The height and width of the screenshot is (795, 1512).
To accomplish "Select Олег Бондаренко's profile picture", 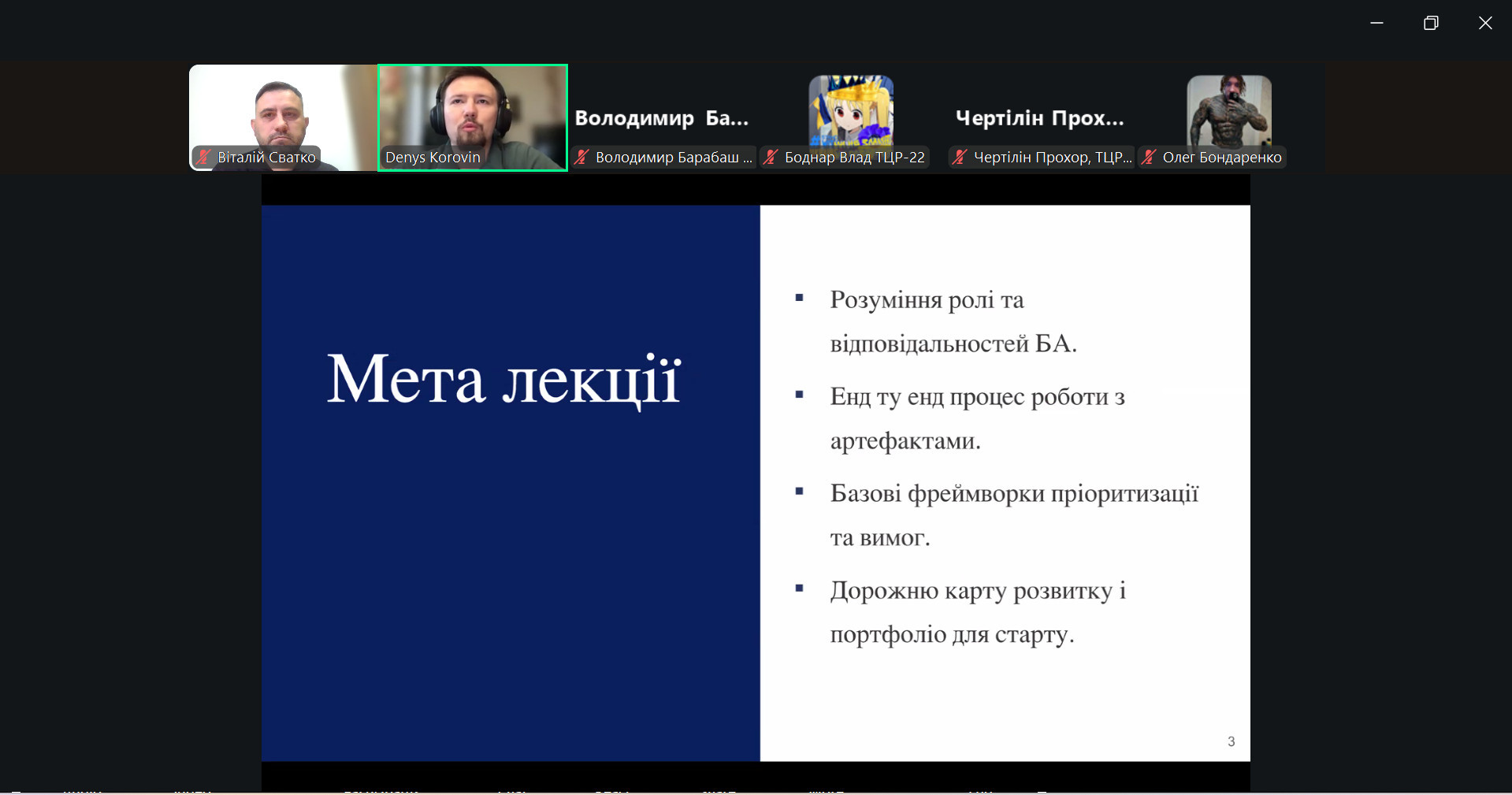I will pyautogui.click(x=1229, y=110).
